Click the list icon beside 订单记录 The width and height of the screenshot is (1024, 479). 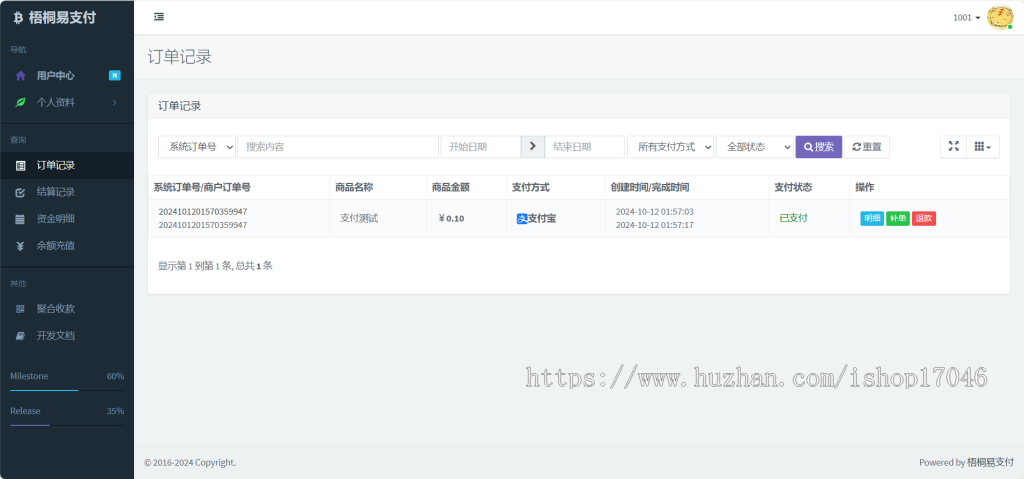point(20,166)
